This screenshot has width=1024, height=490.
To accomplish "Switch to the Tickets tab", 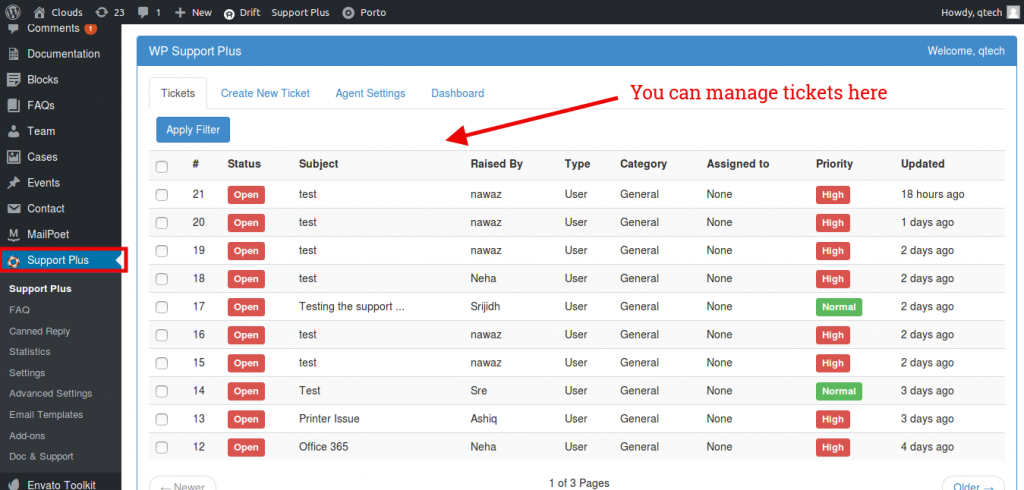I will click(178, 93).
